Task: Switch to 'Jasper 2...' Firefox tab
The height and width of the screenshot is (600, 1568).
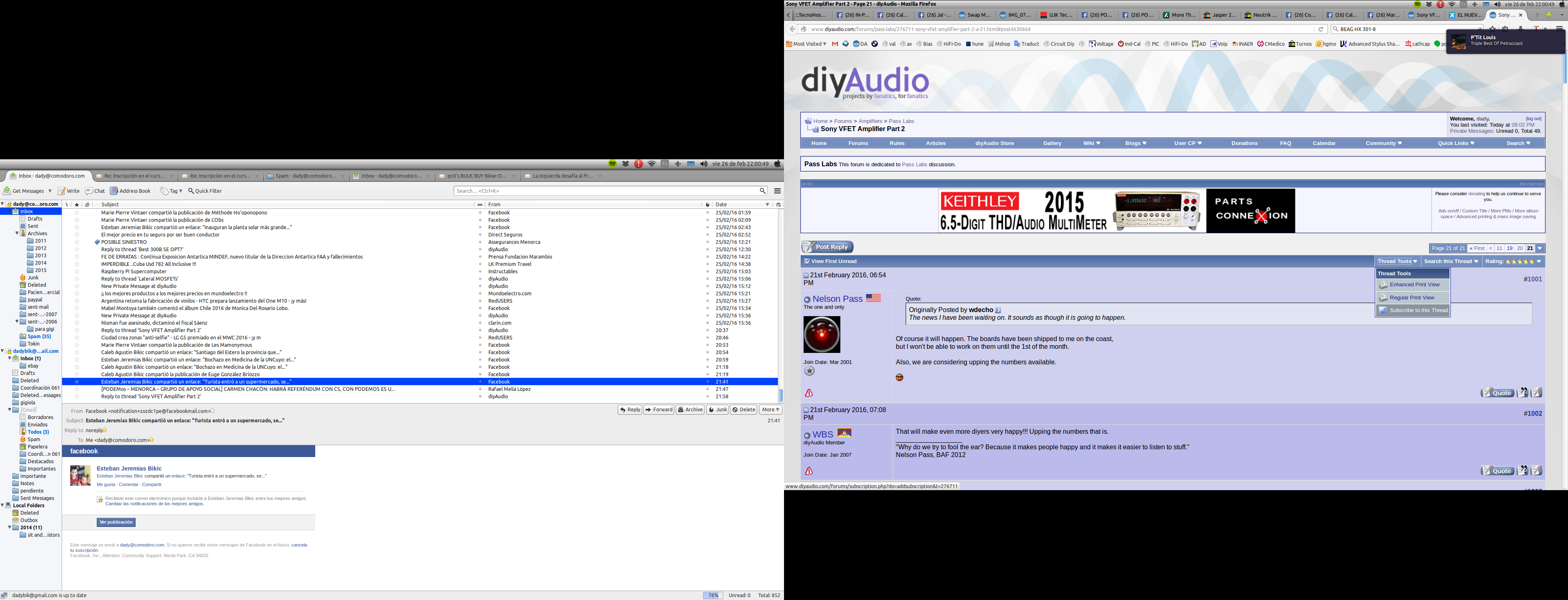Action: pos(1220,15)
